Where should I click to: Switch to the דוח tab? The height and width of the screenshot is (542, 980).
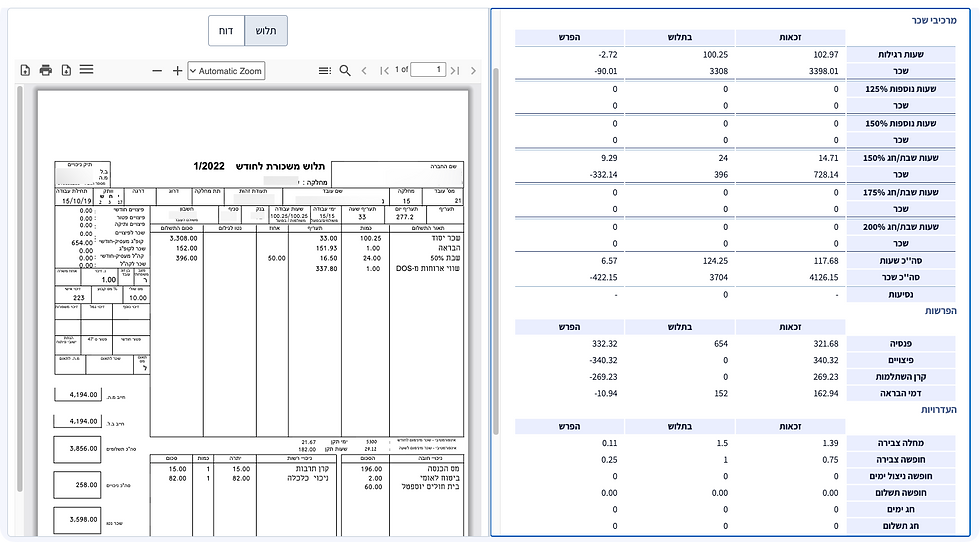[x=226, y=31]
